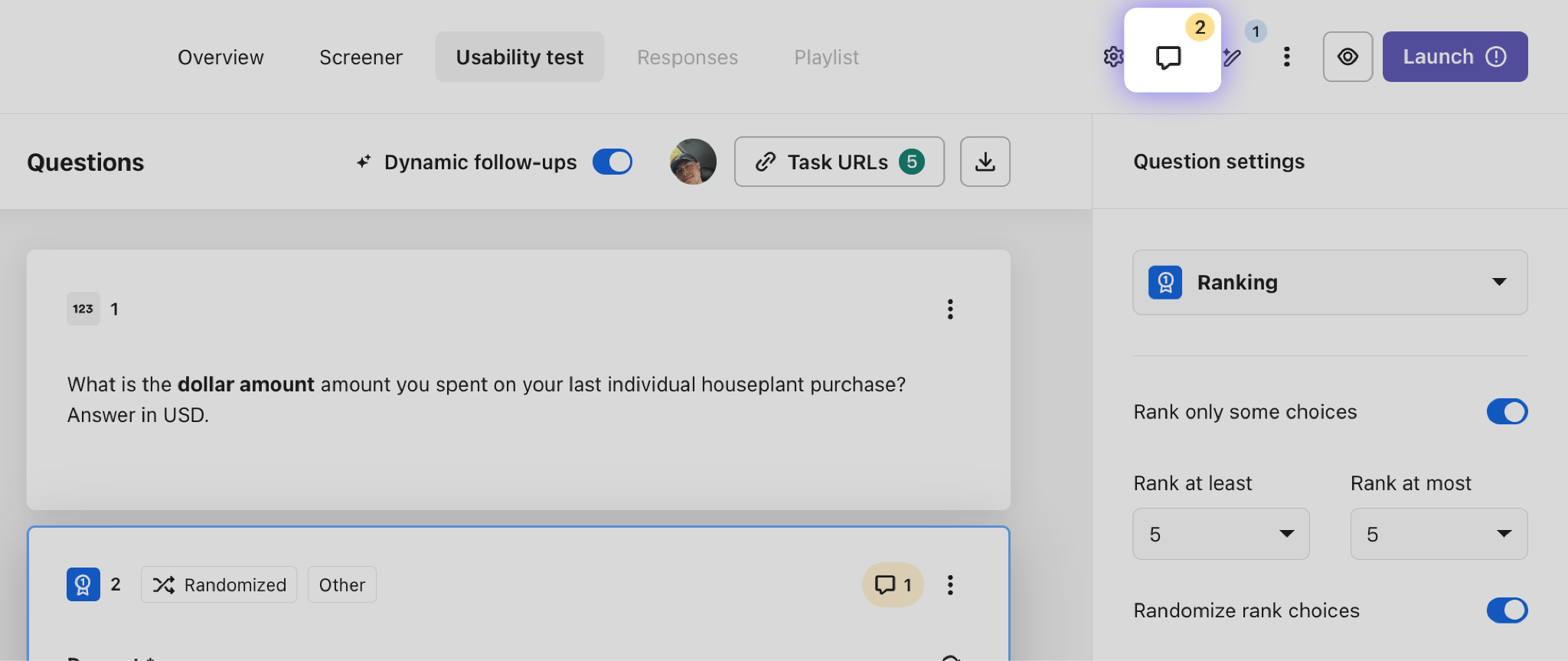Click the settings gear icon
This screenshot has width=1568, height=661.
click(1112, 57)
